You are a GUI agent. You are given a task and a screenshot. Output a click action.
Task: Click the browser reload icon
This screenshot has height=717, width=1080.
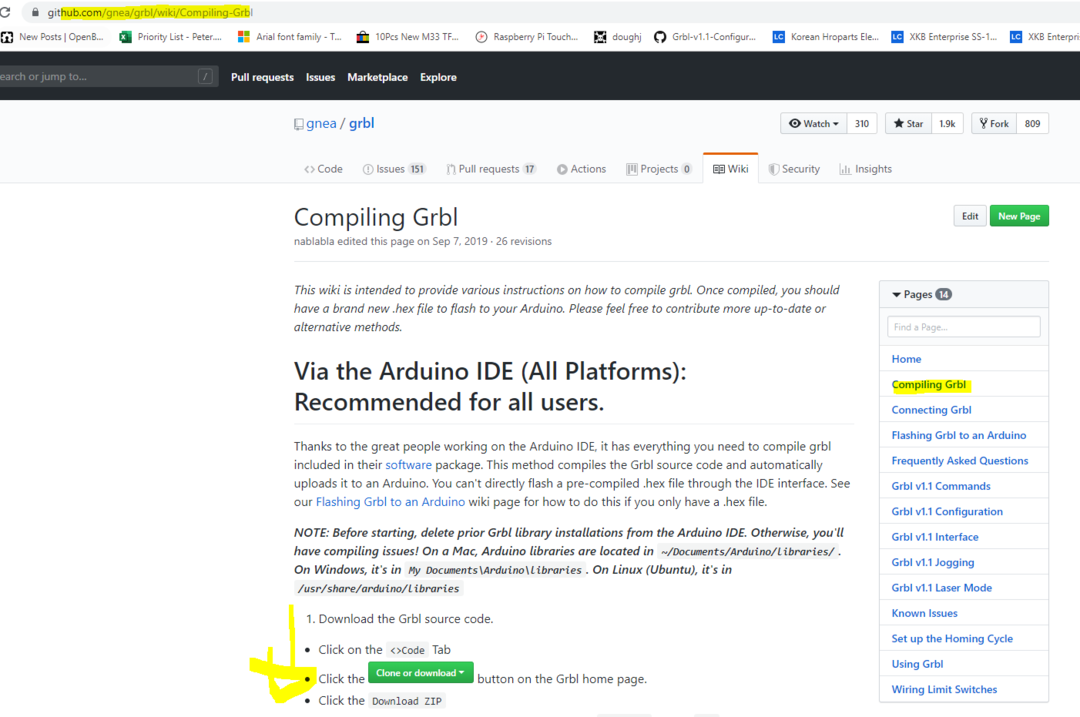[5, 13]
